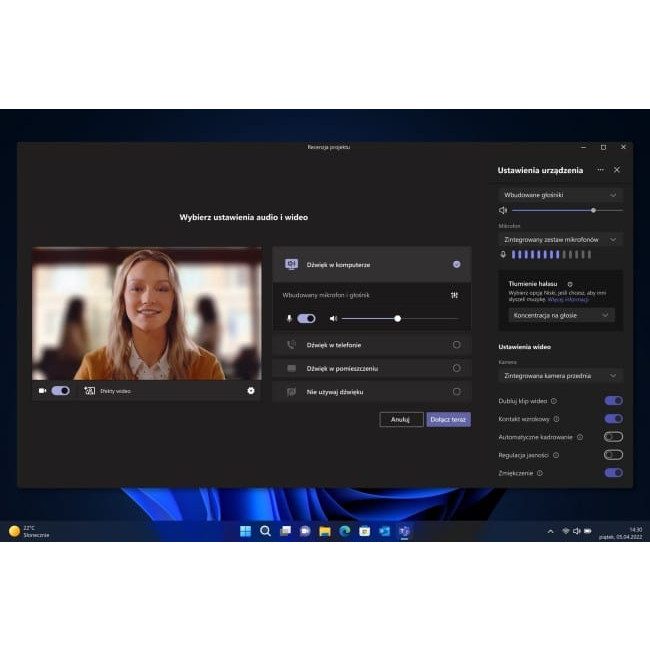Open taskbar Search

(265, 531)
